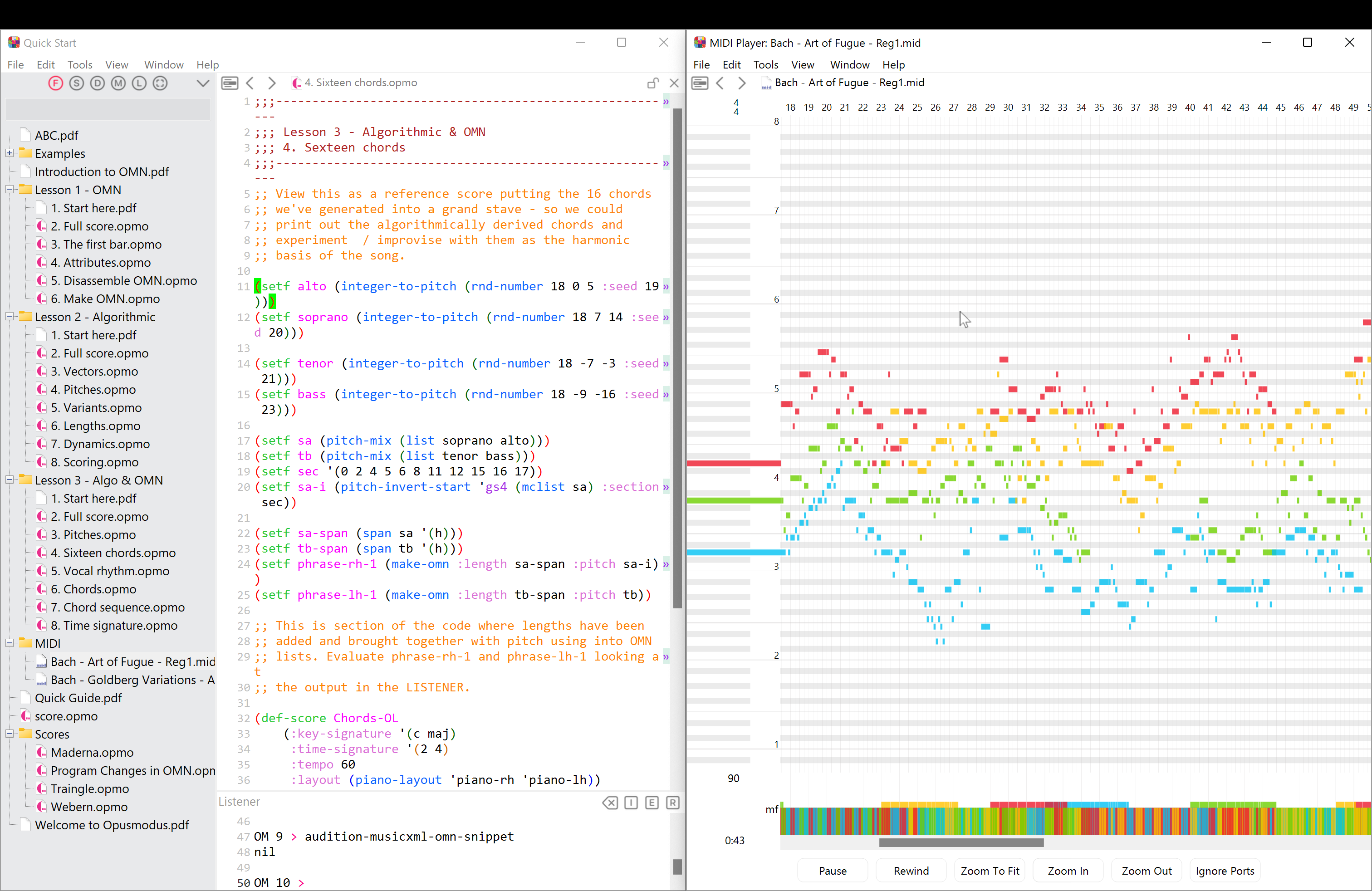
Task: Click the Zoom To Fit button
Action: click(989, 870)
